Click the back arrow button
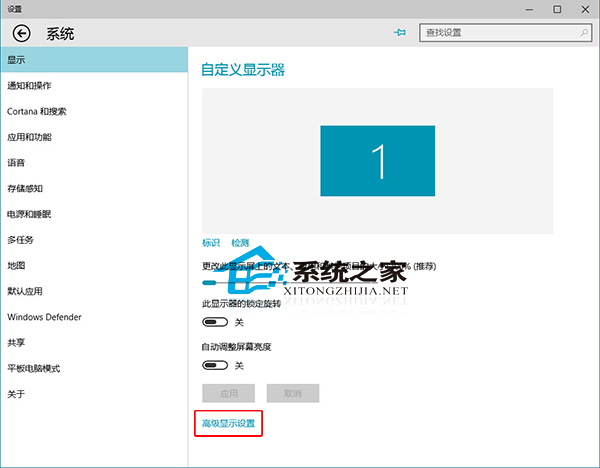 (21, 33)
